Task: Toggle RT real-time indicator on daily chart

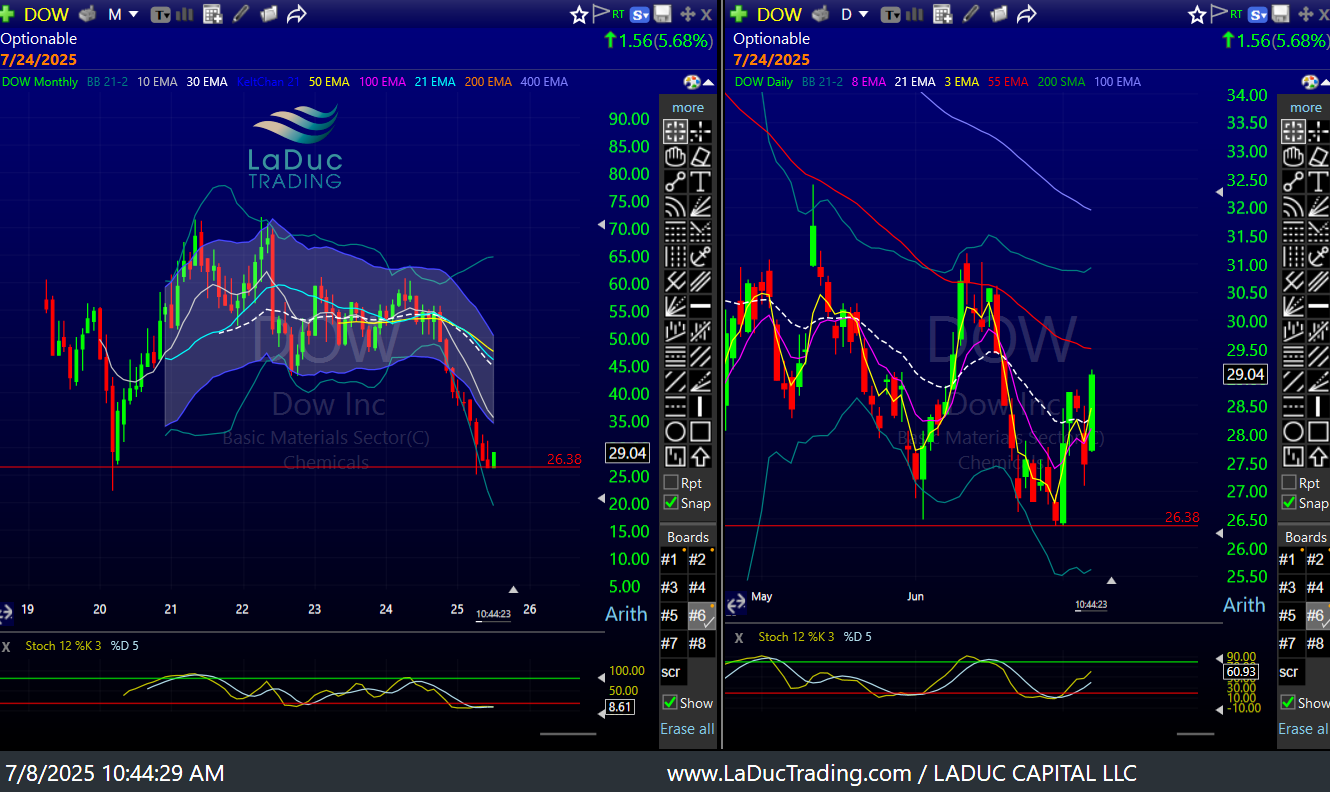Action: point(1238,14)
